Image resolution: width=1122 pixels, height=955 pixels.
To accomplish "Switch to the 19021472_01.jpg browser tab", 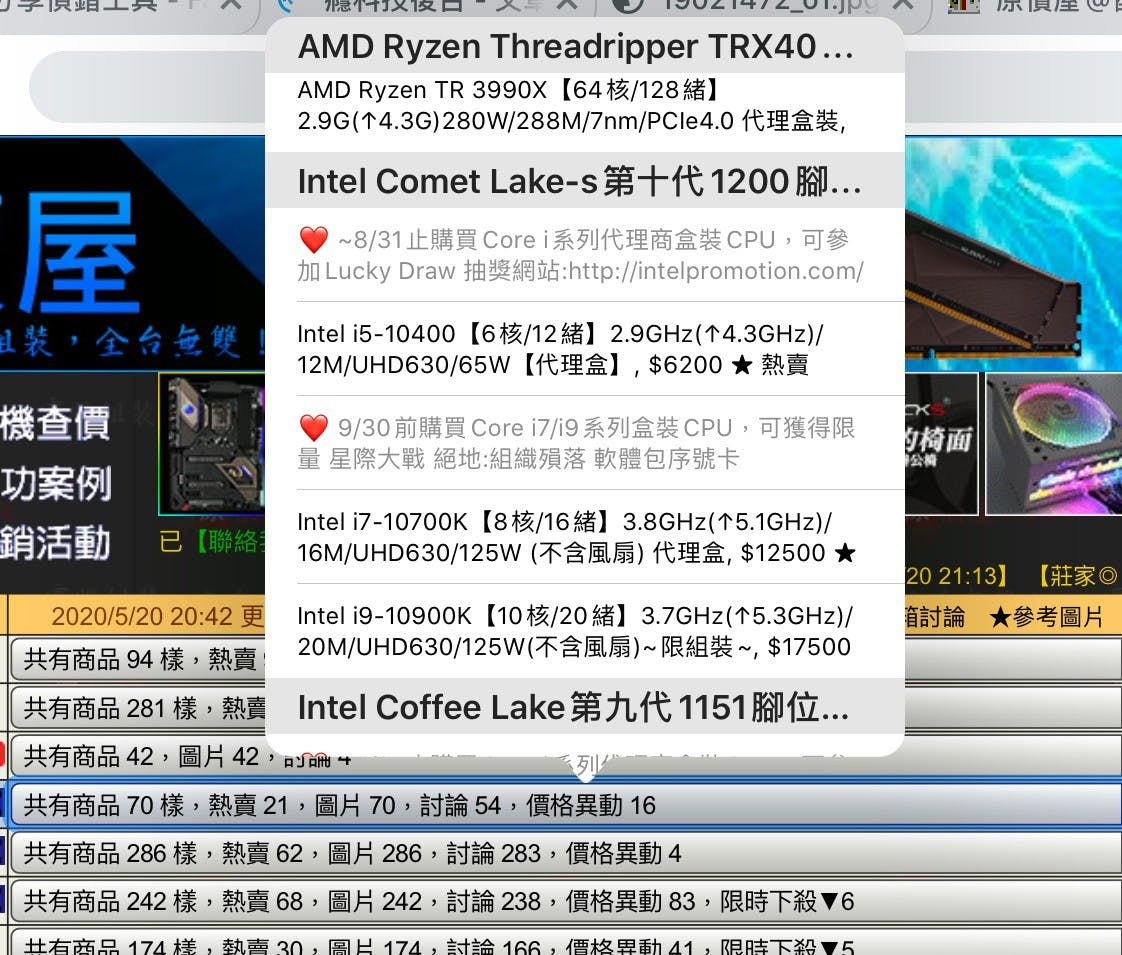I will 766,7.
